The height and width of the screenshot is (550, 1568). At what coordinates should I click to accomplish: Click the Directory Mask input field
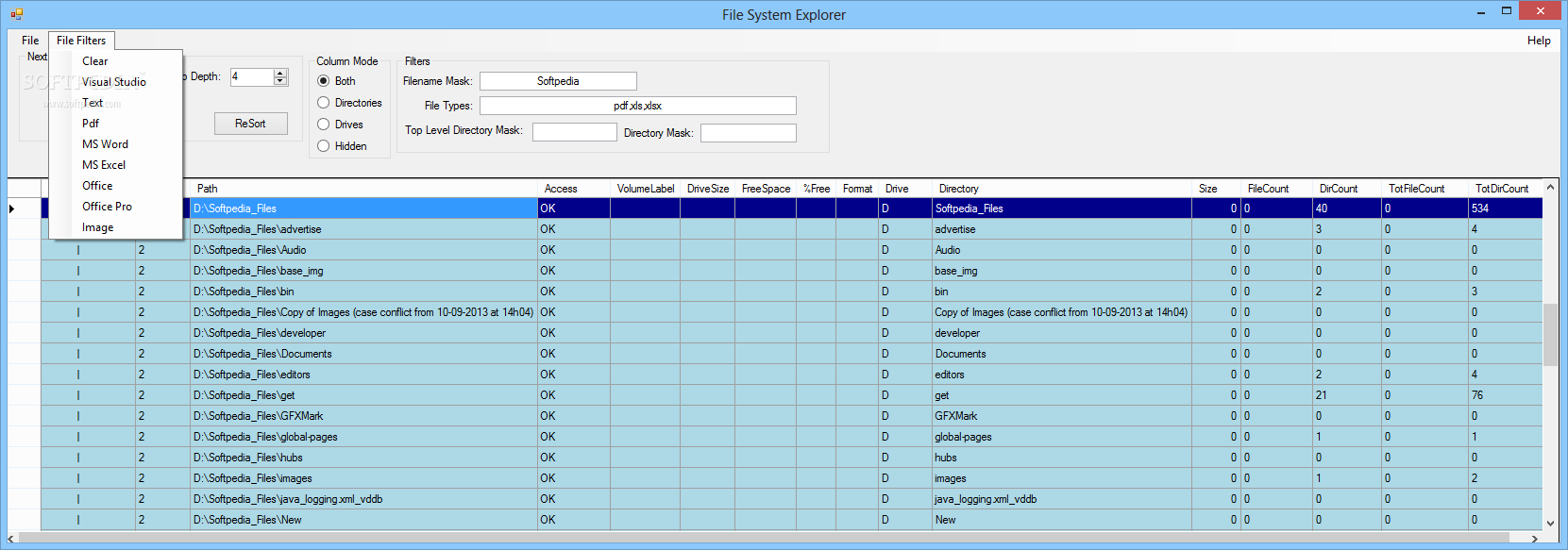748,133
